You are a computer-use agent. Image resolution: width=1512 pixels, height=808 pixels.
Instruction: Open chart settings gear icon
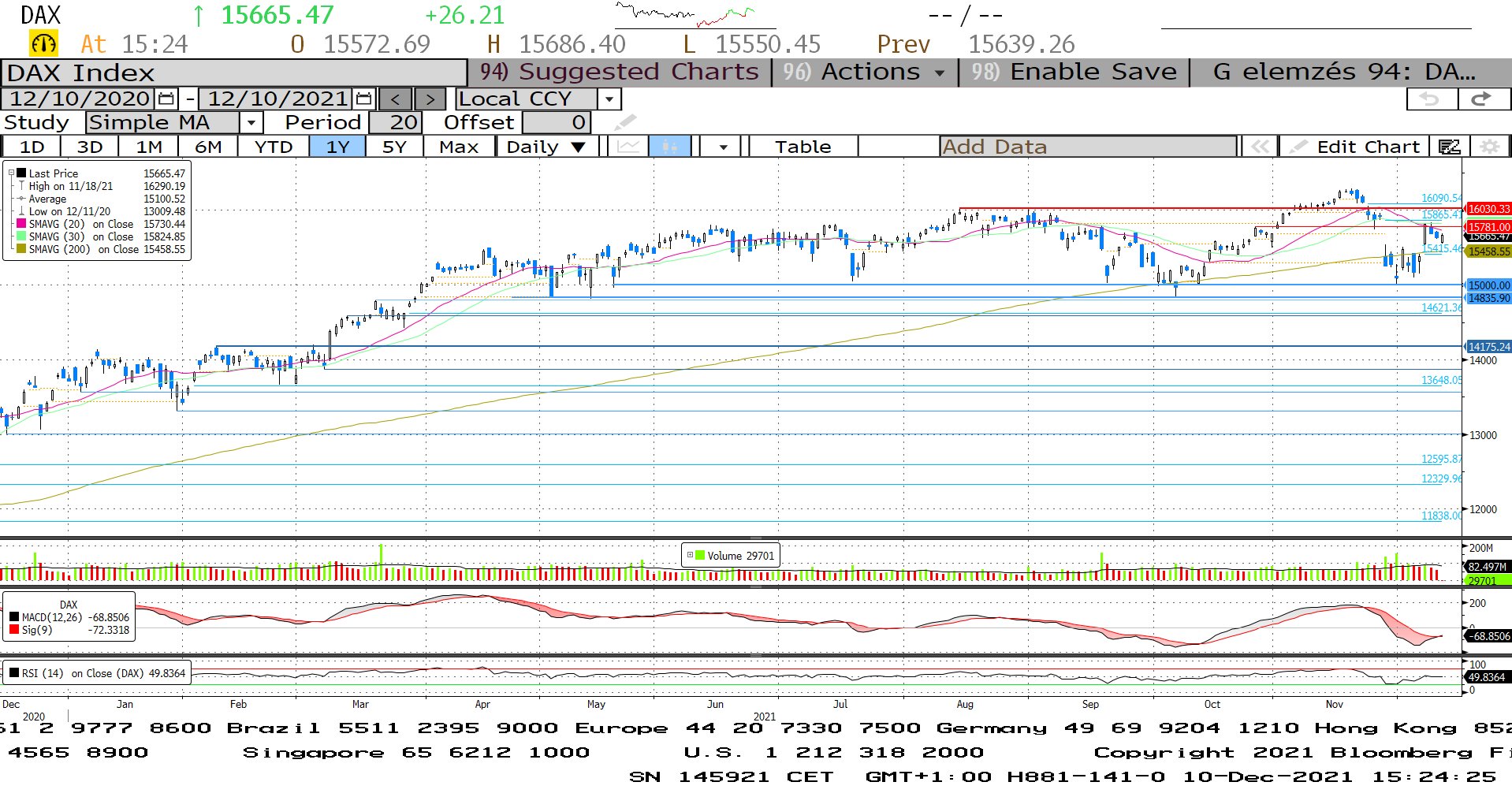1489,147
